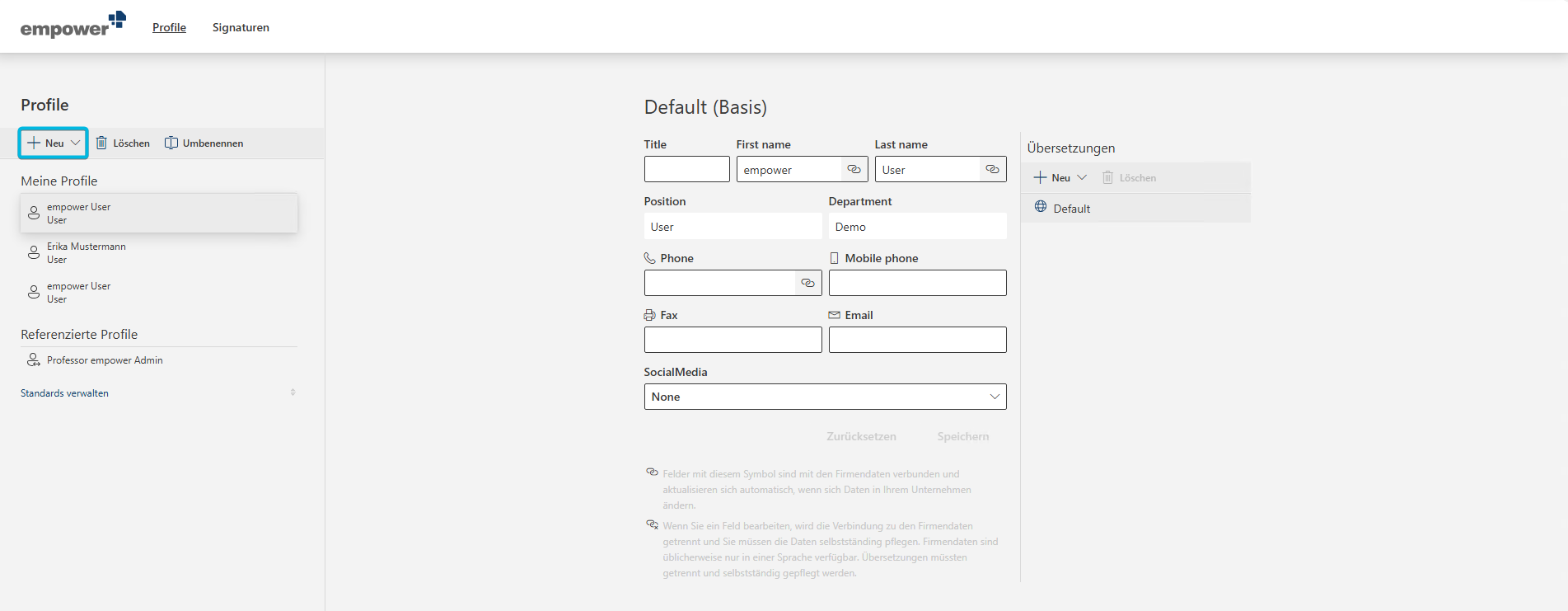
Task: Click the link icon in the First name field
Action: [x=854, y=169]
